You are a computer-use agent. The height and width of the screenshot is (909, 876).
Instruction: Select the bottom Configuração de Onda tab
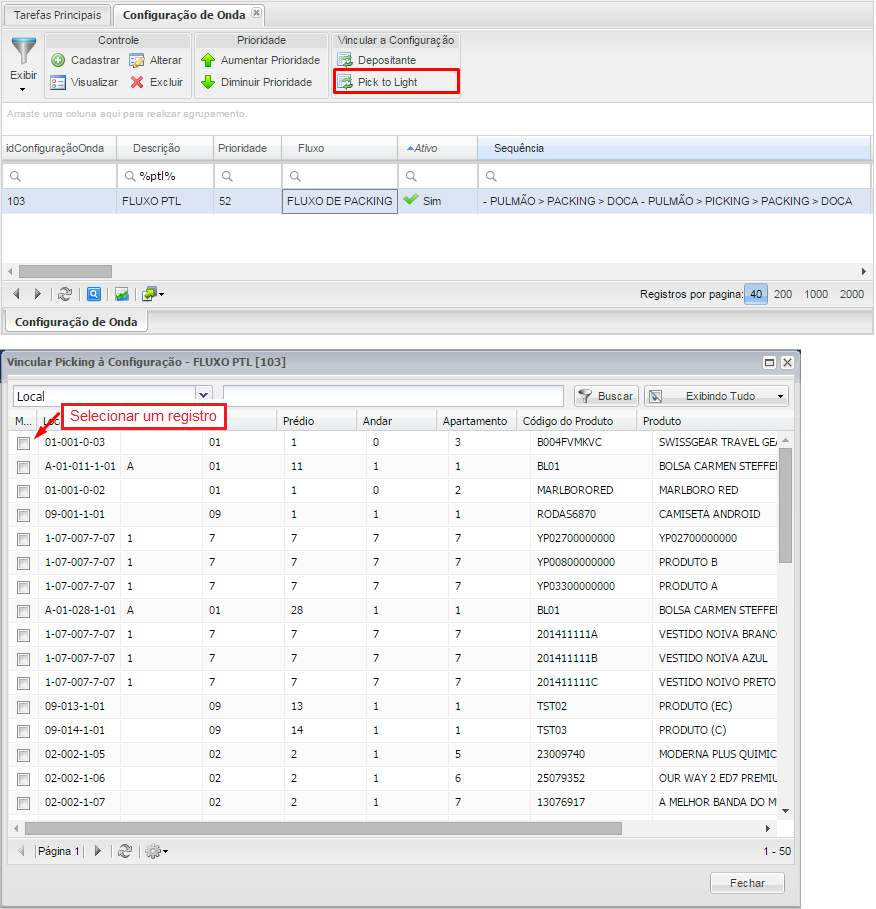[x=76, y=322]
